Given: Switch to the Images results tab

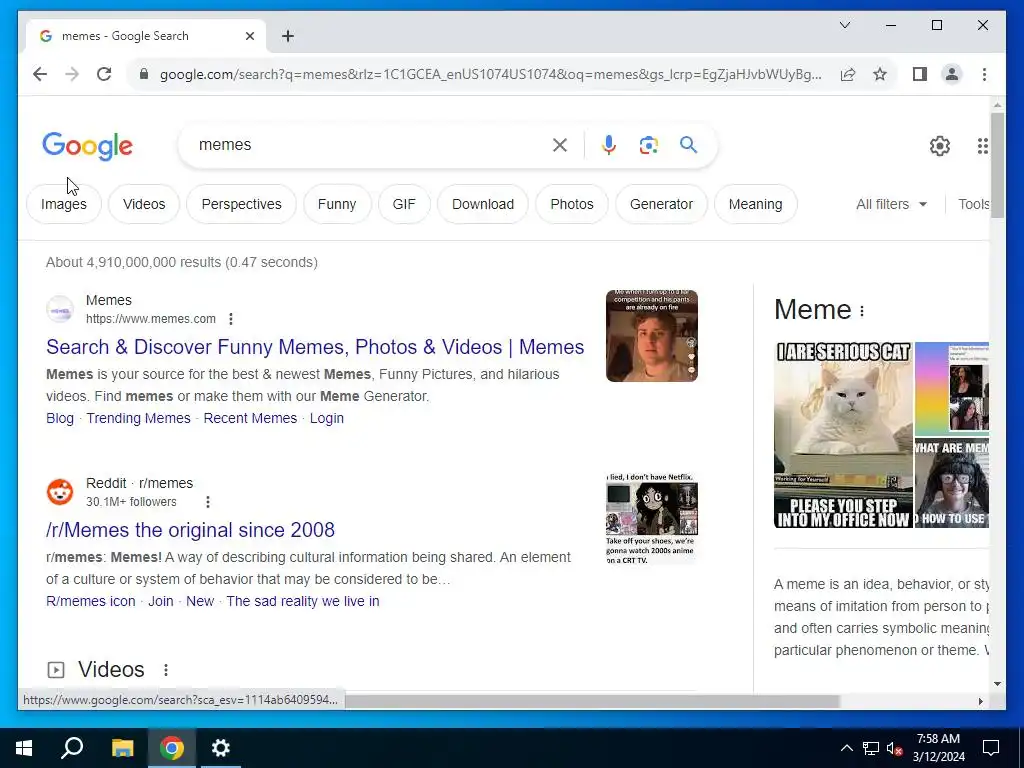Looking at the screenshot, I should point(64,204).
